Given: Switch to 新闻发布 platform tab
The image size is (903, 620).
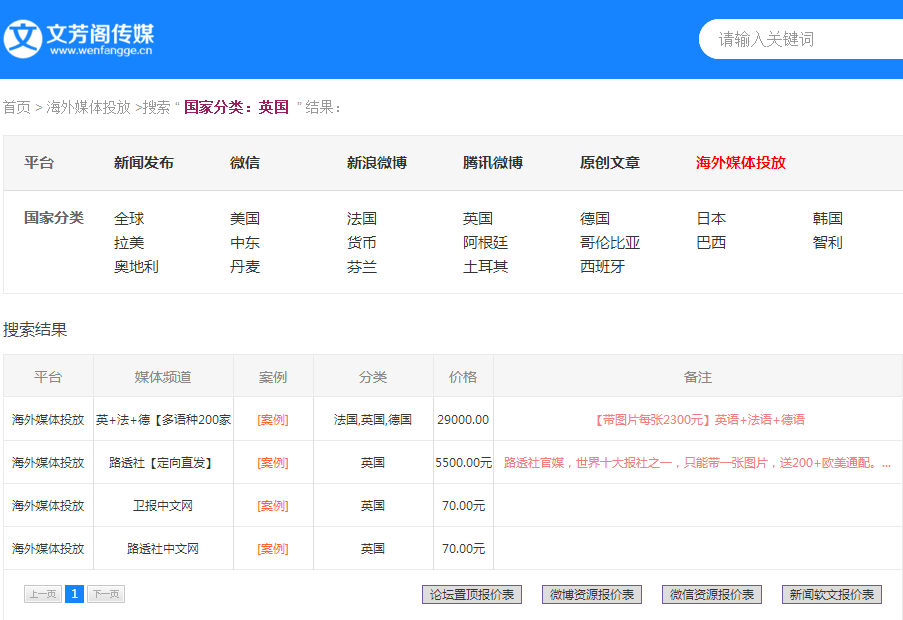Looking at the screenshot, I should coord(143,163).
